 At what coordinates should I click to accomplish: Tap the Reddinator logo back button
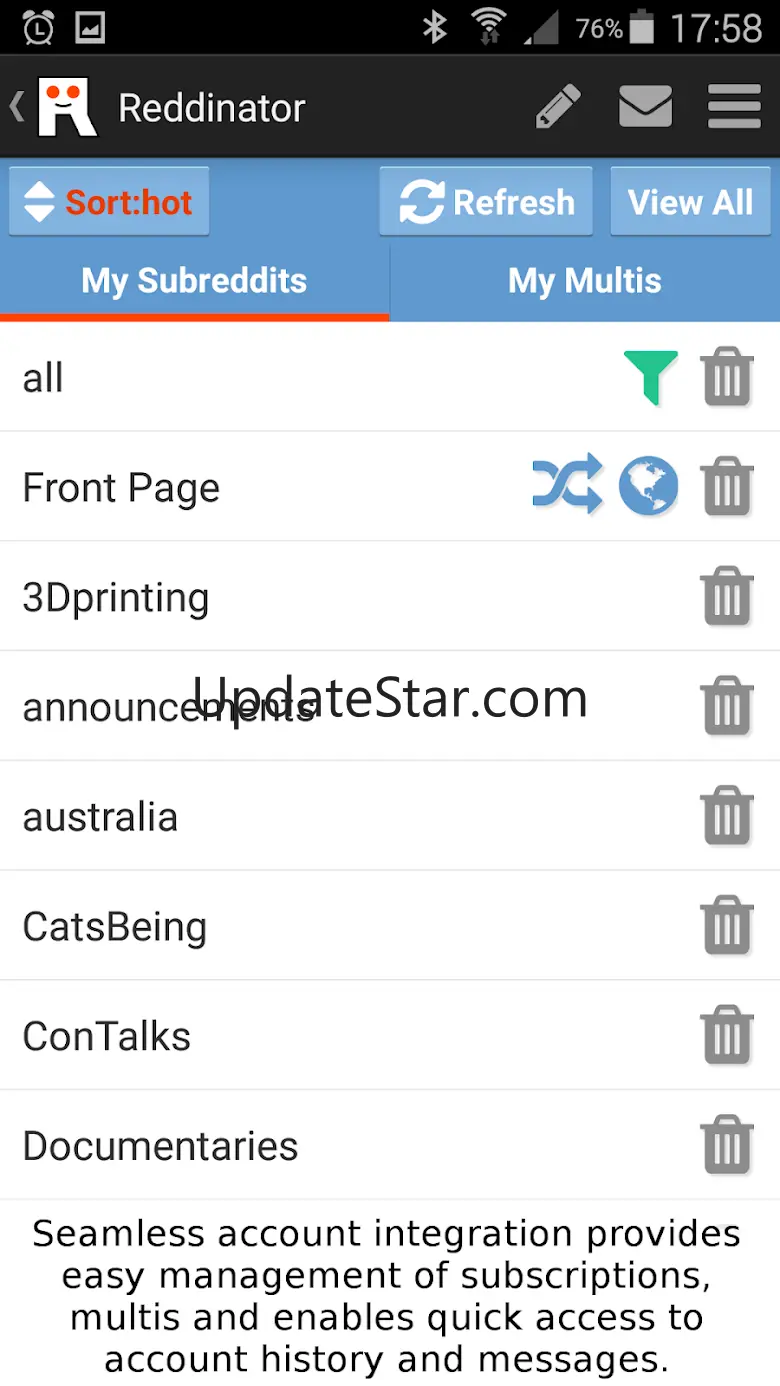(x=57, y=107)
